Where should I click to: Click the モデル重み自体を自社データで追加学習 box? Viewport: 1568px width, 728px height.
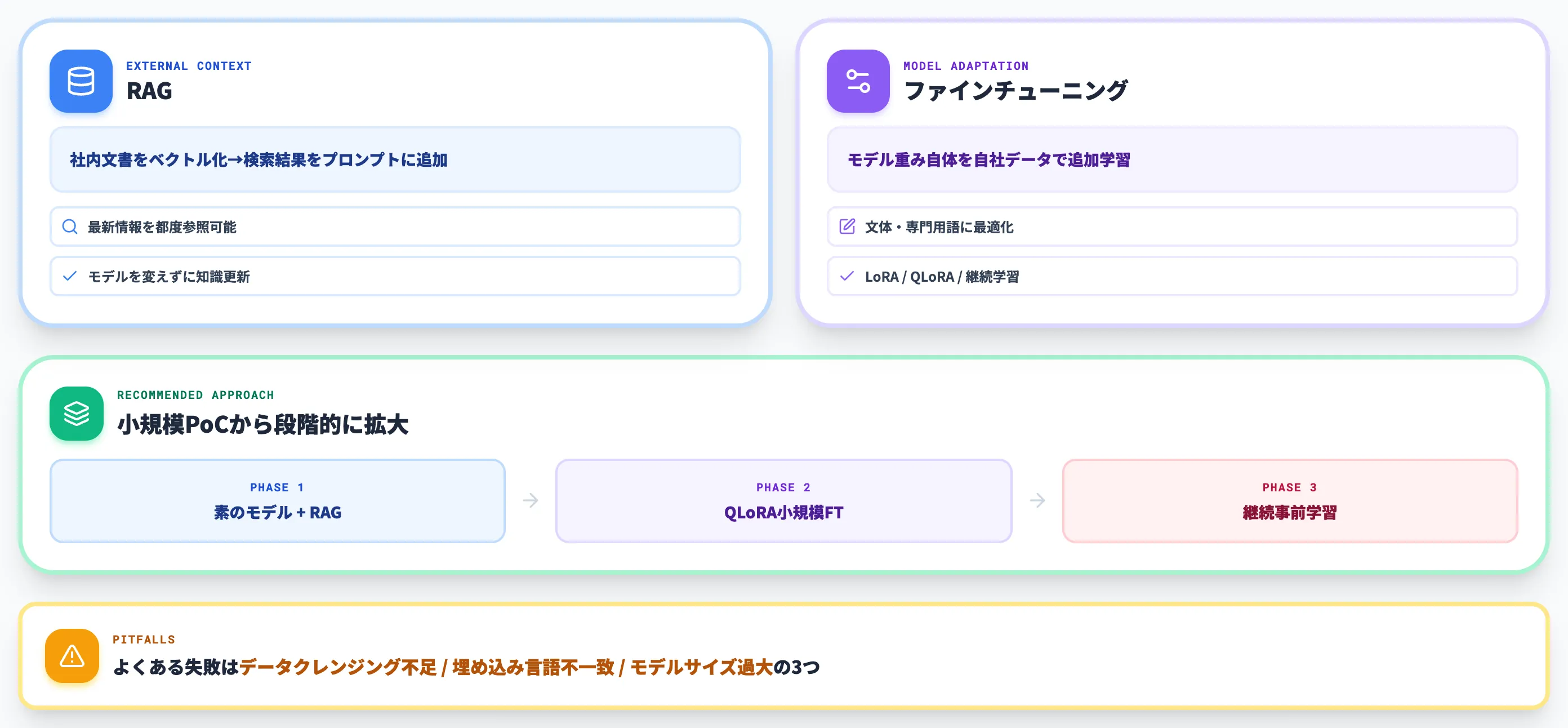[1171, 159]
